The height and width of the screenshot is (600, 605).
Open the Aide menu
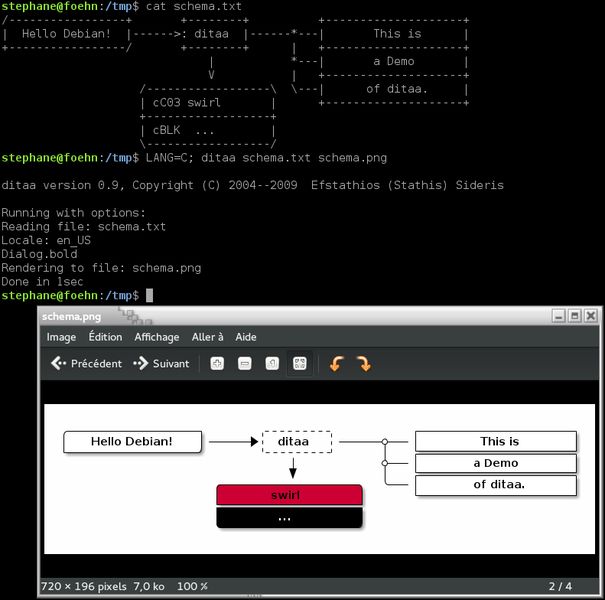pos(246,337)
